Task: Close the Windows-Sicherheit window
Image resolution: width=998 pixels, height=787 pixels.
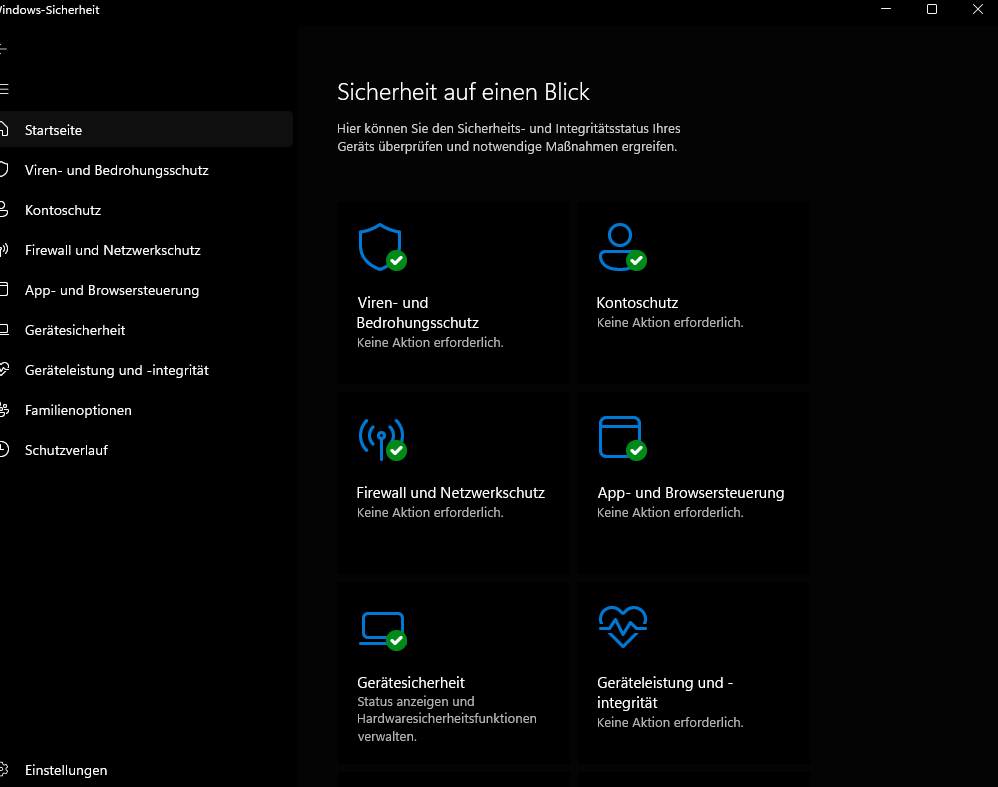Action: coord(978,9)
